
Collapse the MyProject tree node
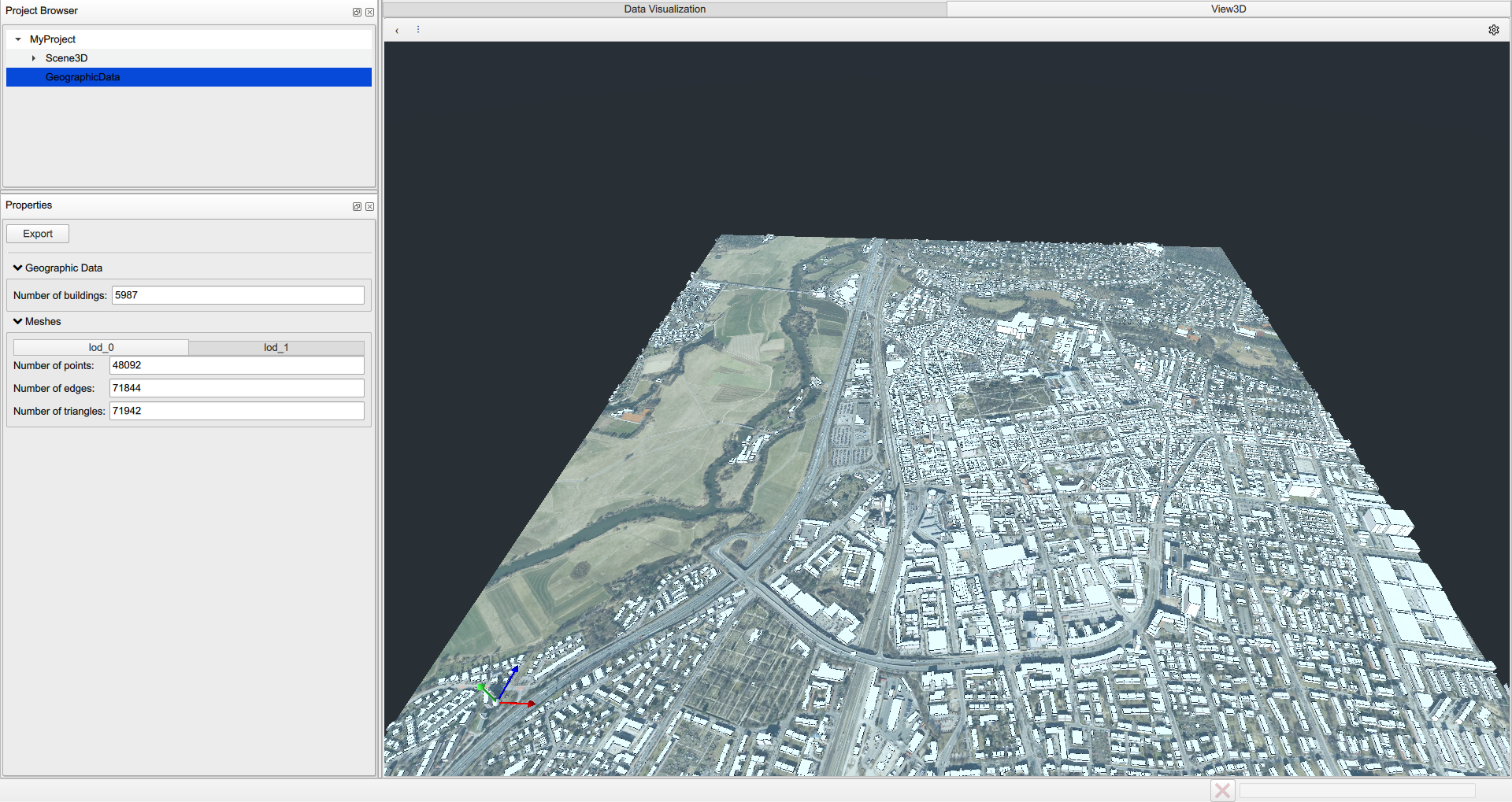coord(18,39)
